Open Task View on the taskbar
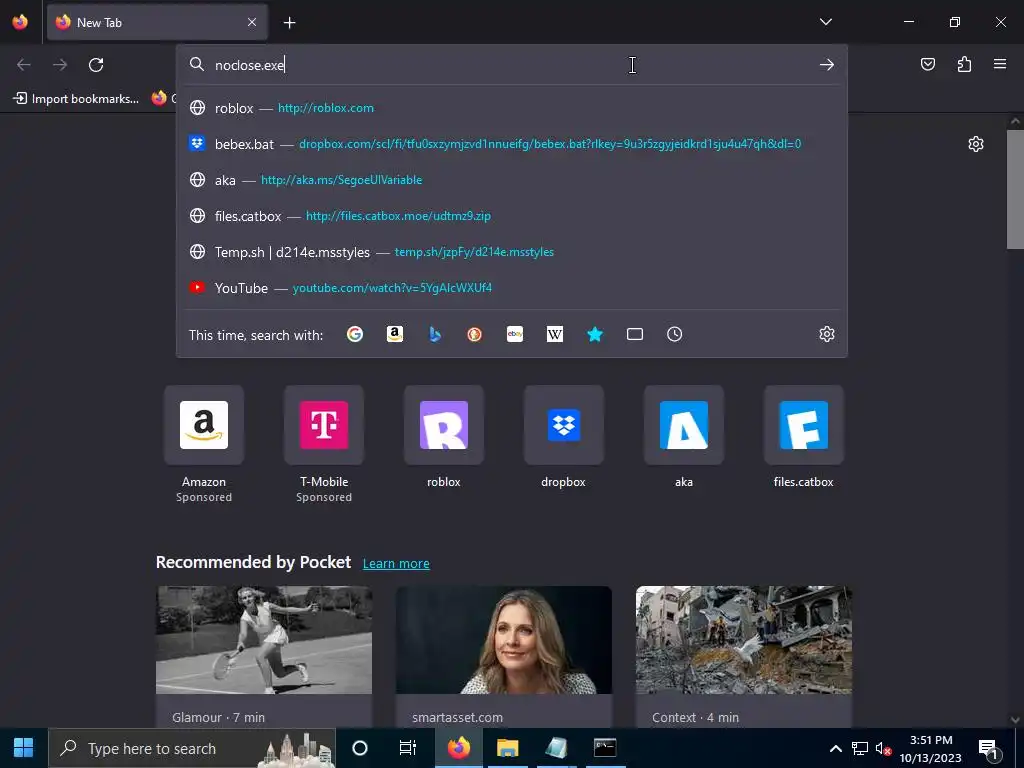 pos(408,748)
